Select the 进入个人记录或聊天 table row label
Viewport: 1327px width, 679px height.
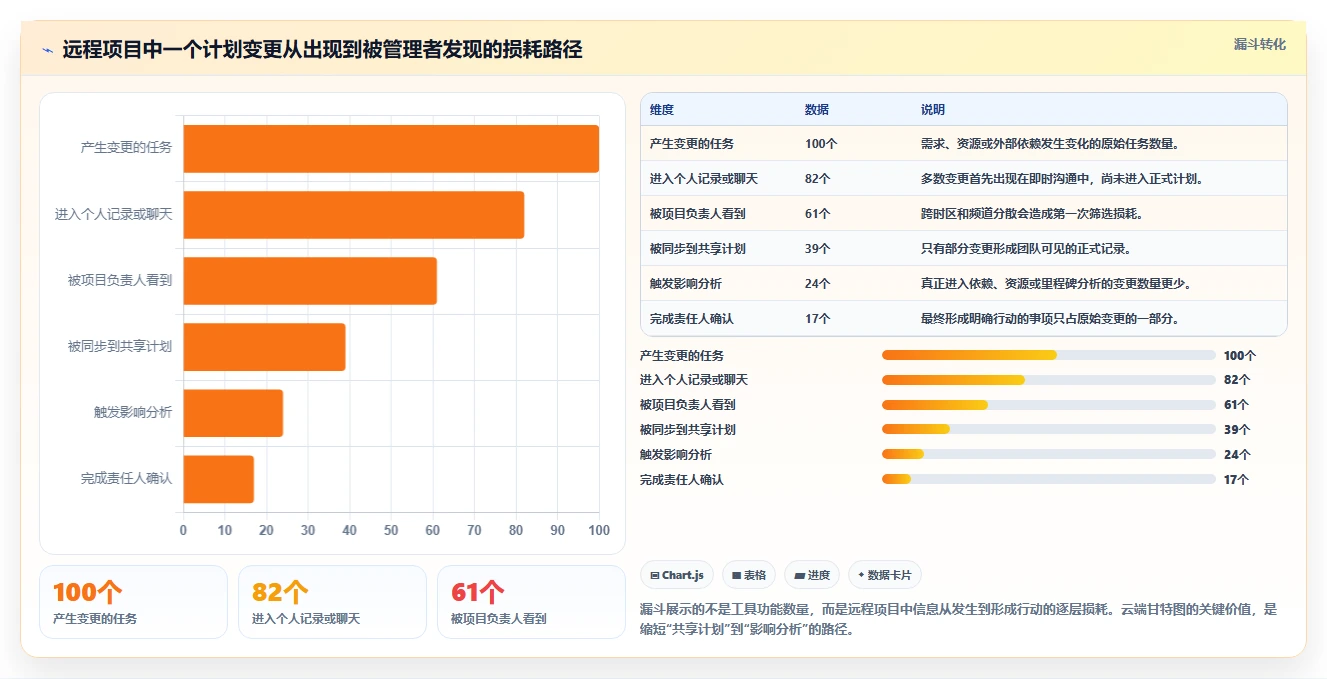[x=704, y=179]
